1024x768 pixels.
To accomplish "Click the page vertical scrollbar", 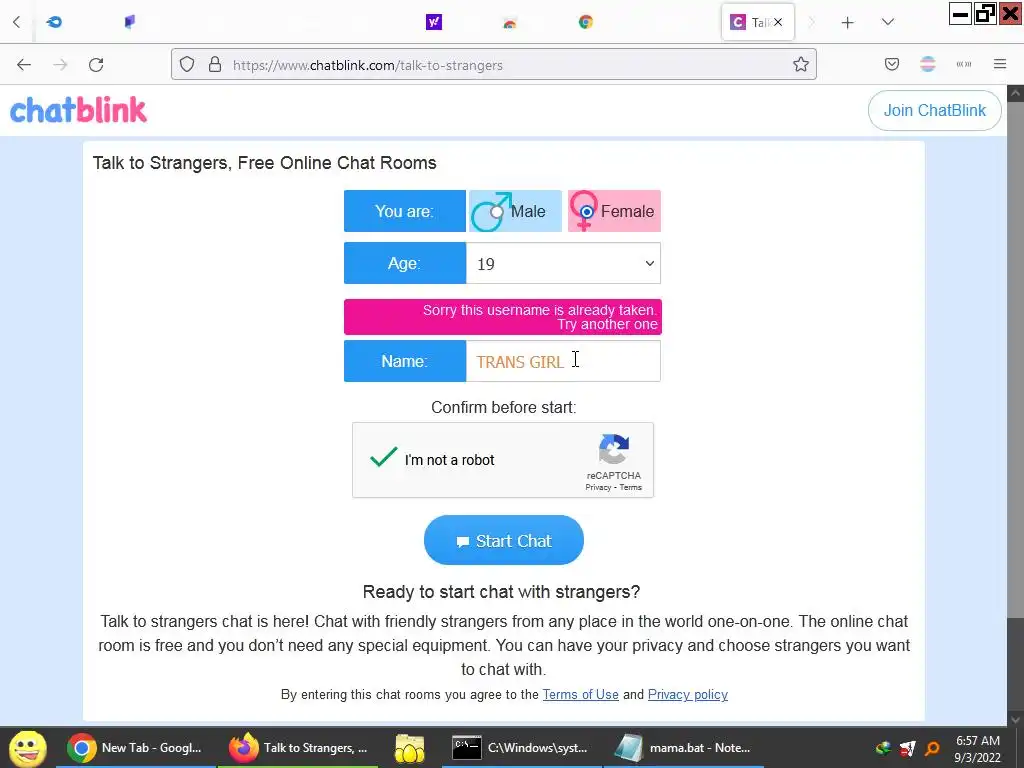I will click(x=1016, y=359).
